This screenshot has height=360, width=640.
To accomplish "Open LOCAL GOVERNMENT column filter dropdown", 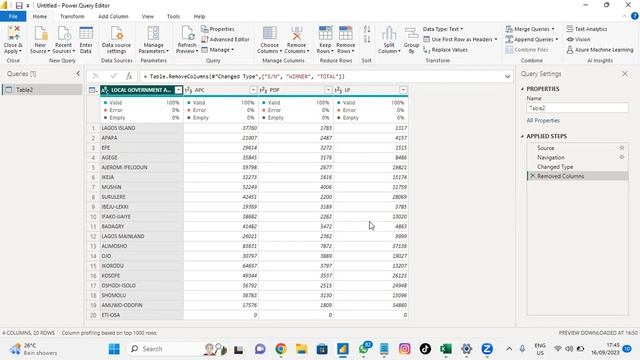I will coord(178,90).
